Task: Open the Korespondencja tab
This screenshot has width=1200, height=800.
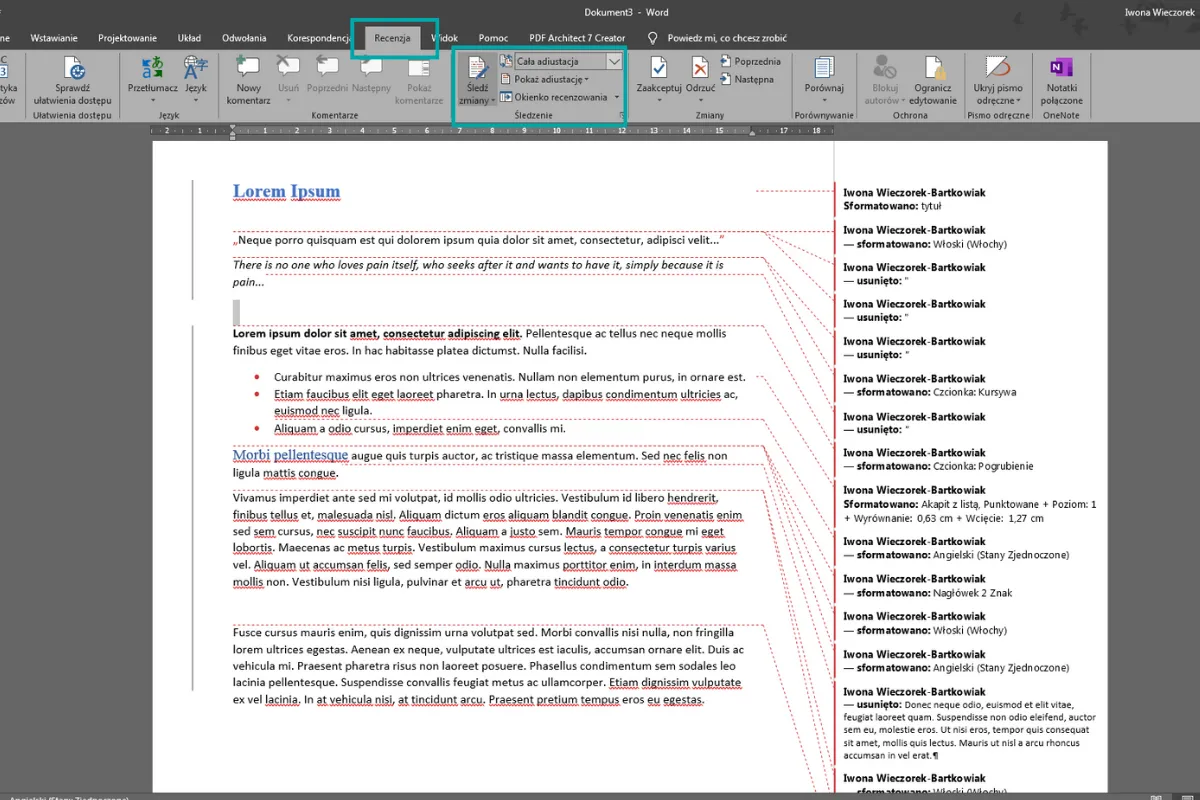Action: (318, 38)
